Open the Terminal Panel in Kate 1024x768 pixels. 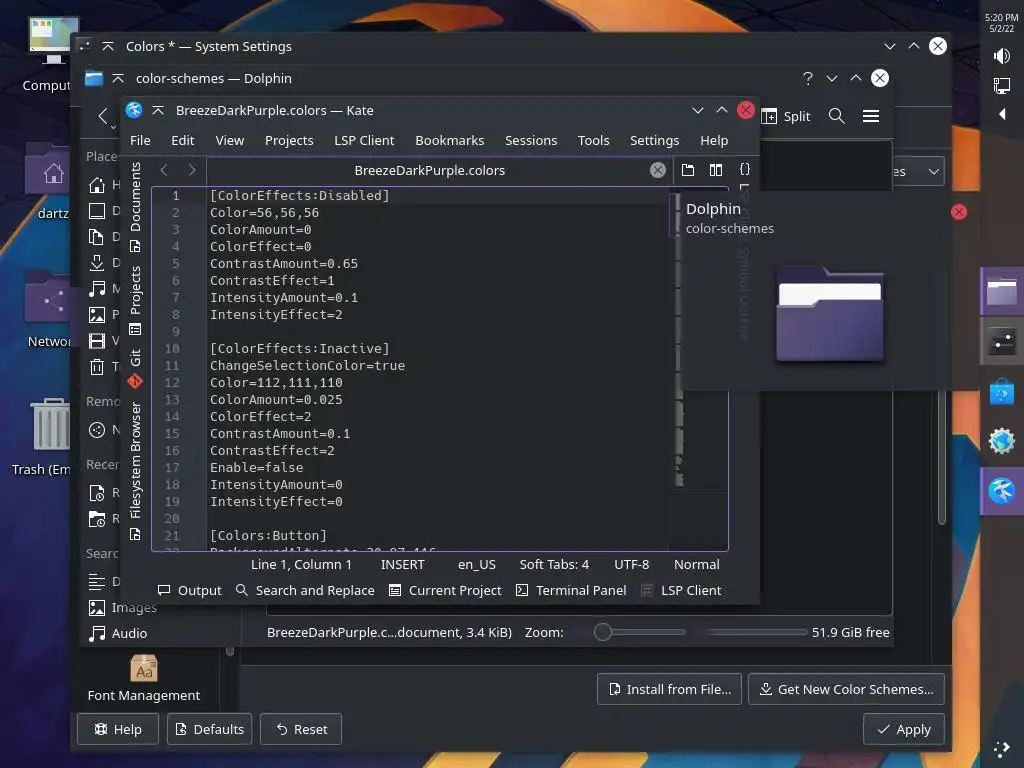571,590
